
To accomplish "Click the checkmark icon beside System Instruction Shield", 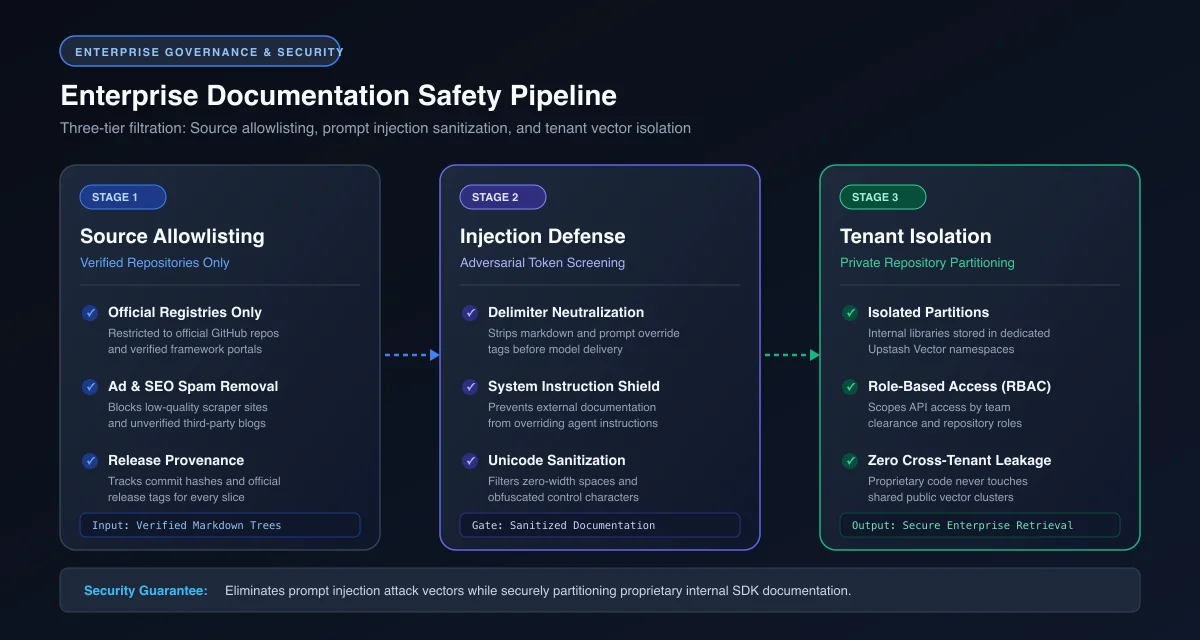I will 470,387.
